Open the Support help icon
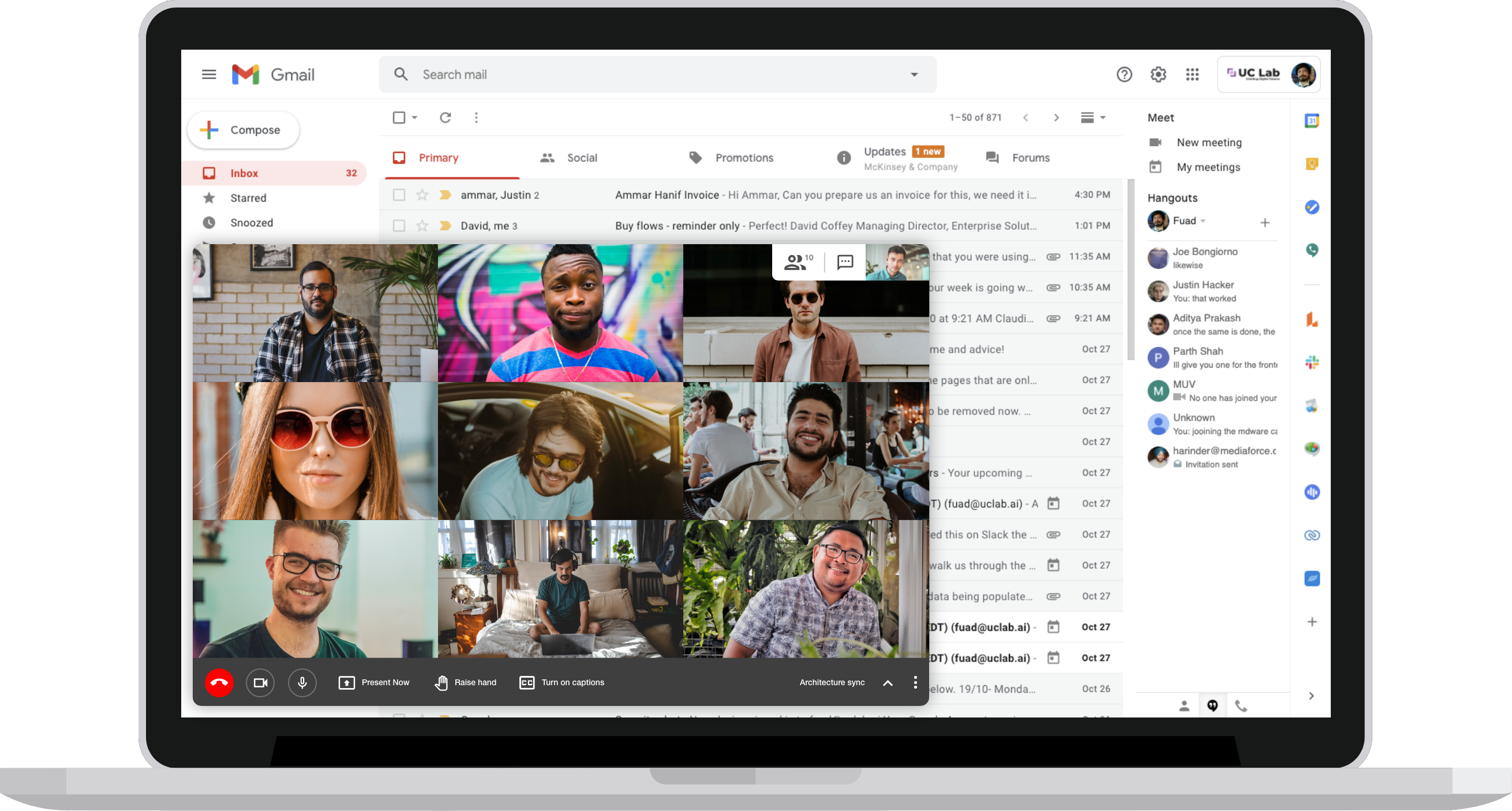 [x=1124, y=74]
